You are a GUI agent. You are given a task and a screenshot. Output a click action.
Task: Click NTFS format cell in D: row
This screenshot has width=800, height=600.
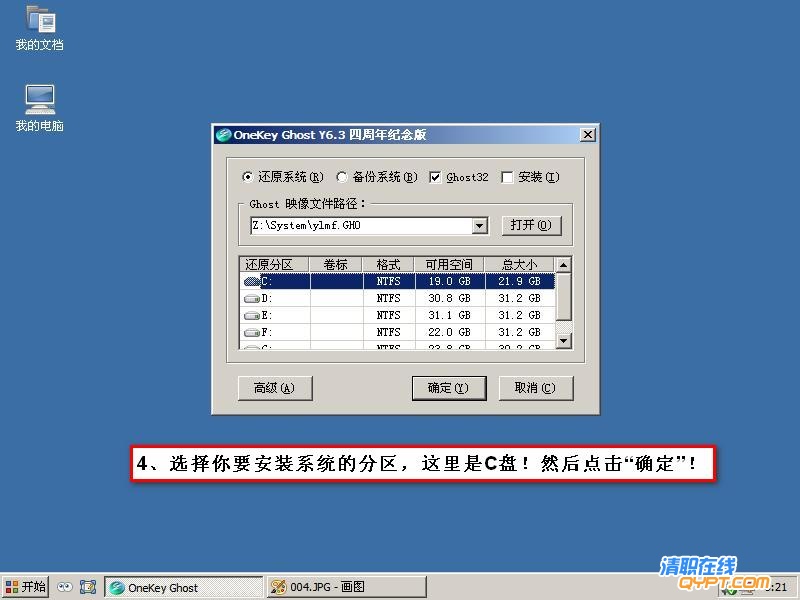389,298
